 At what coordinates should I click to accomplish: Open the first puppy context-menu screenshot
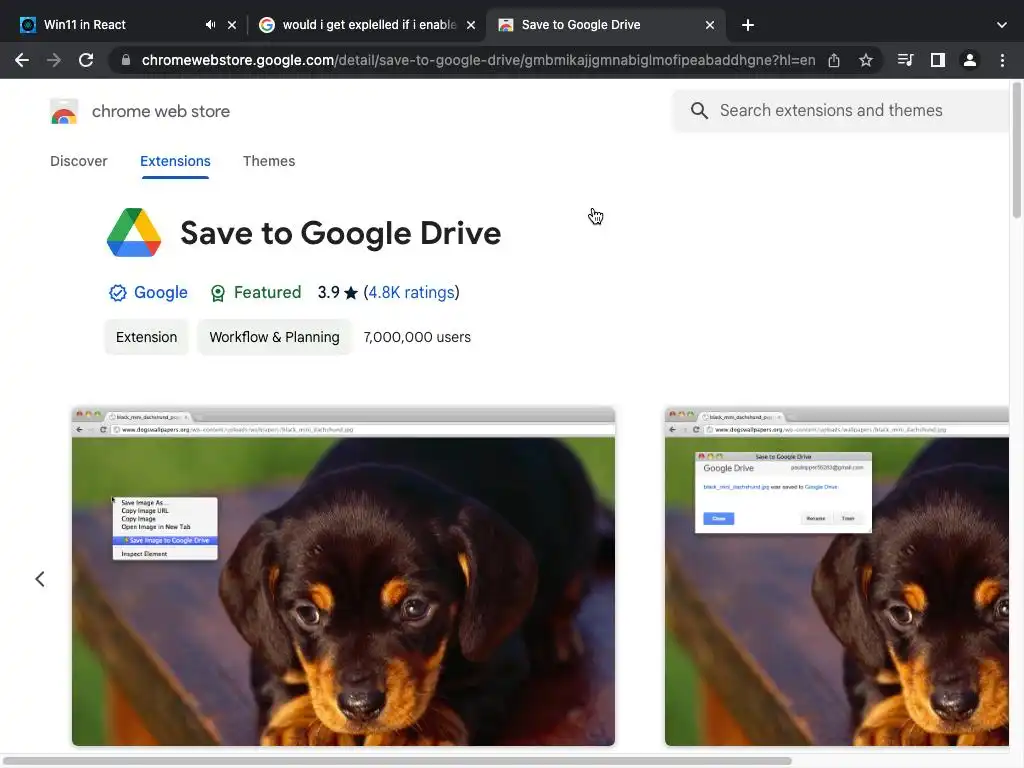(344, 576)
